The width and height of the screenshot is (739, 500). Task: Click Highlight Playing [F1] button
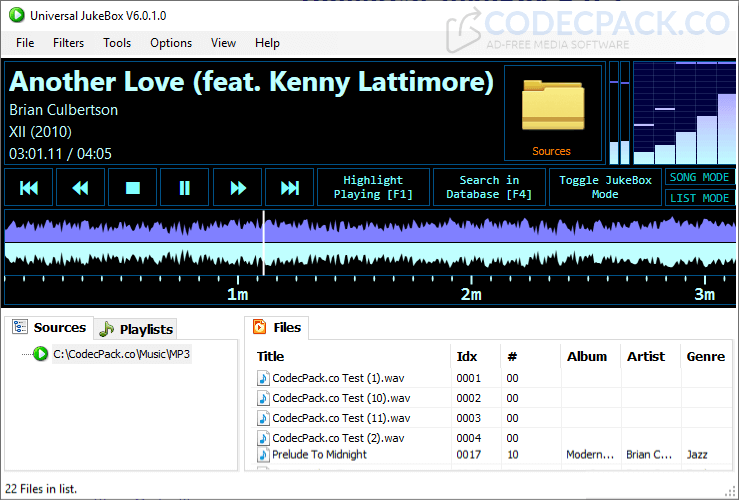point(373,188)
